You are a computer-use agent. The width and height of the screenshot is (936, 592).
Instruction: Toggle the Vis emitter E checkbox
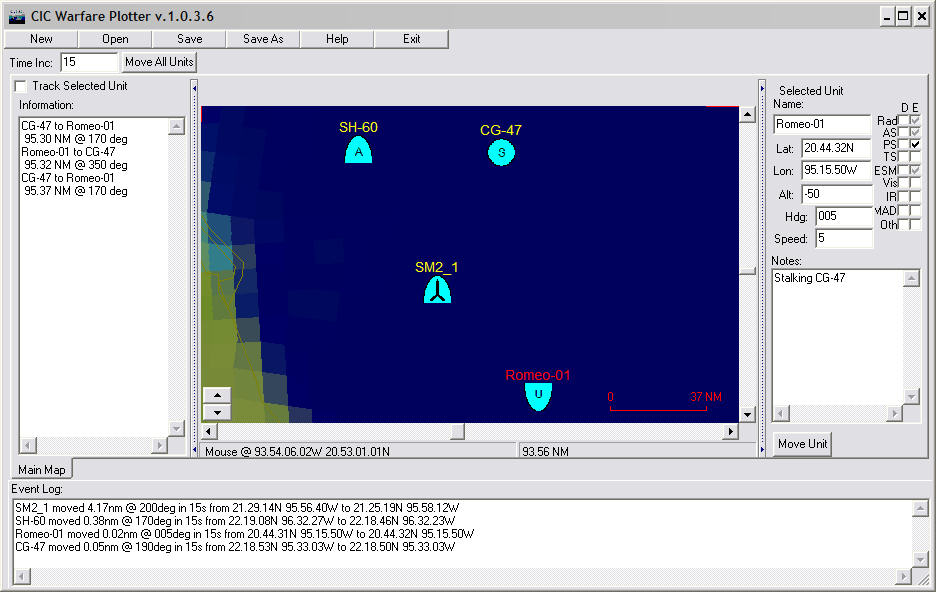[x=915, y=184]
